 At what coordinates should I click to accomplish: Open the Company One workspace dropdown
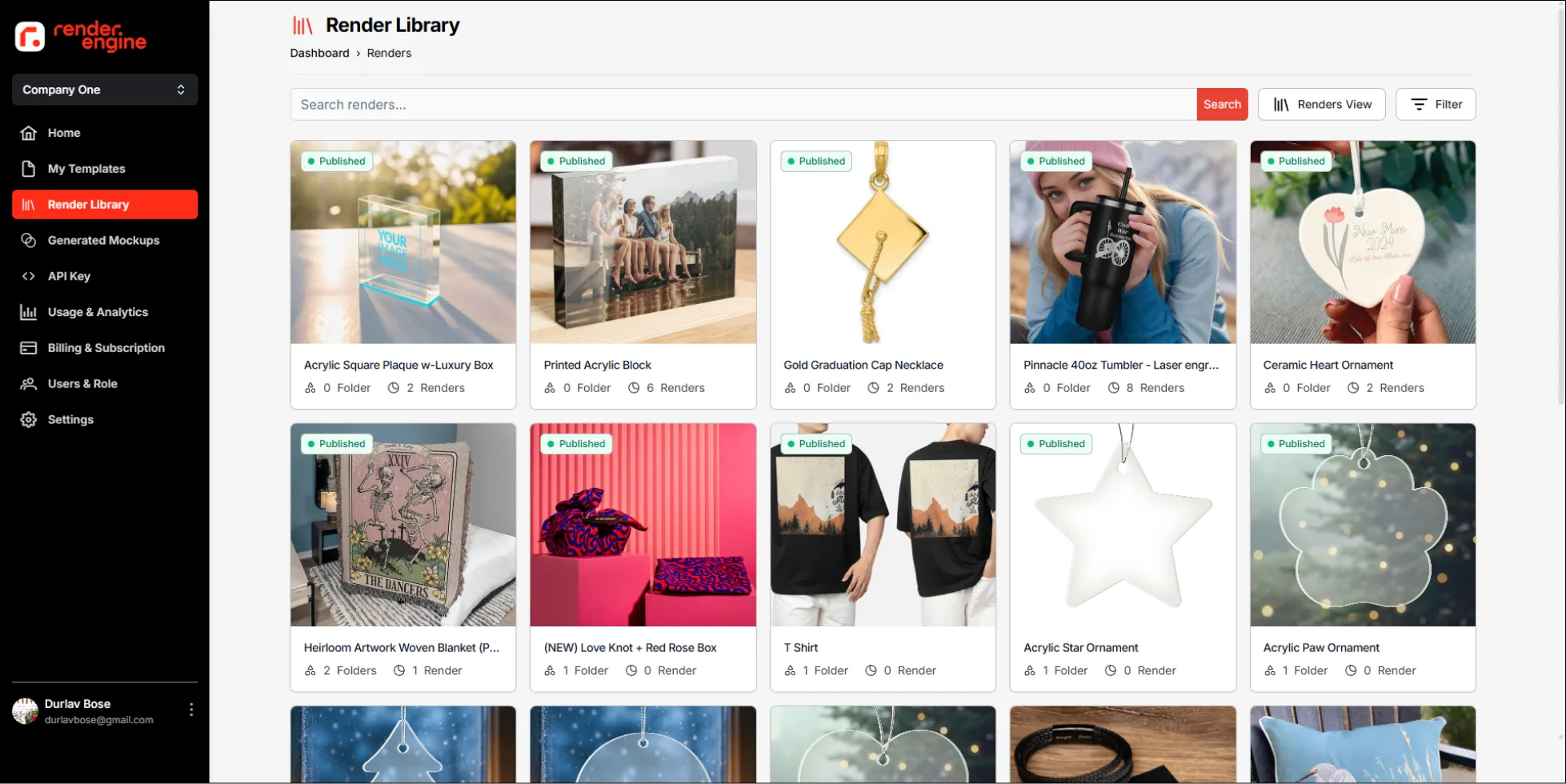click(105, 90)
